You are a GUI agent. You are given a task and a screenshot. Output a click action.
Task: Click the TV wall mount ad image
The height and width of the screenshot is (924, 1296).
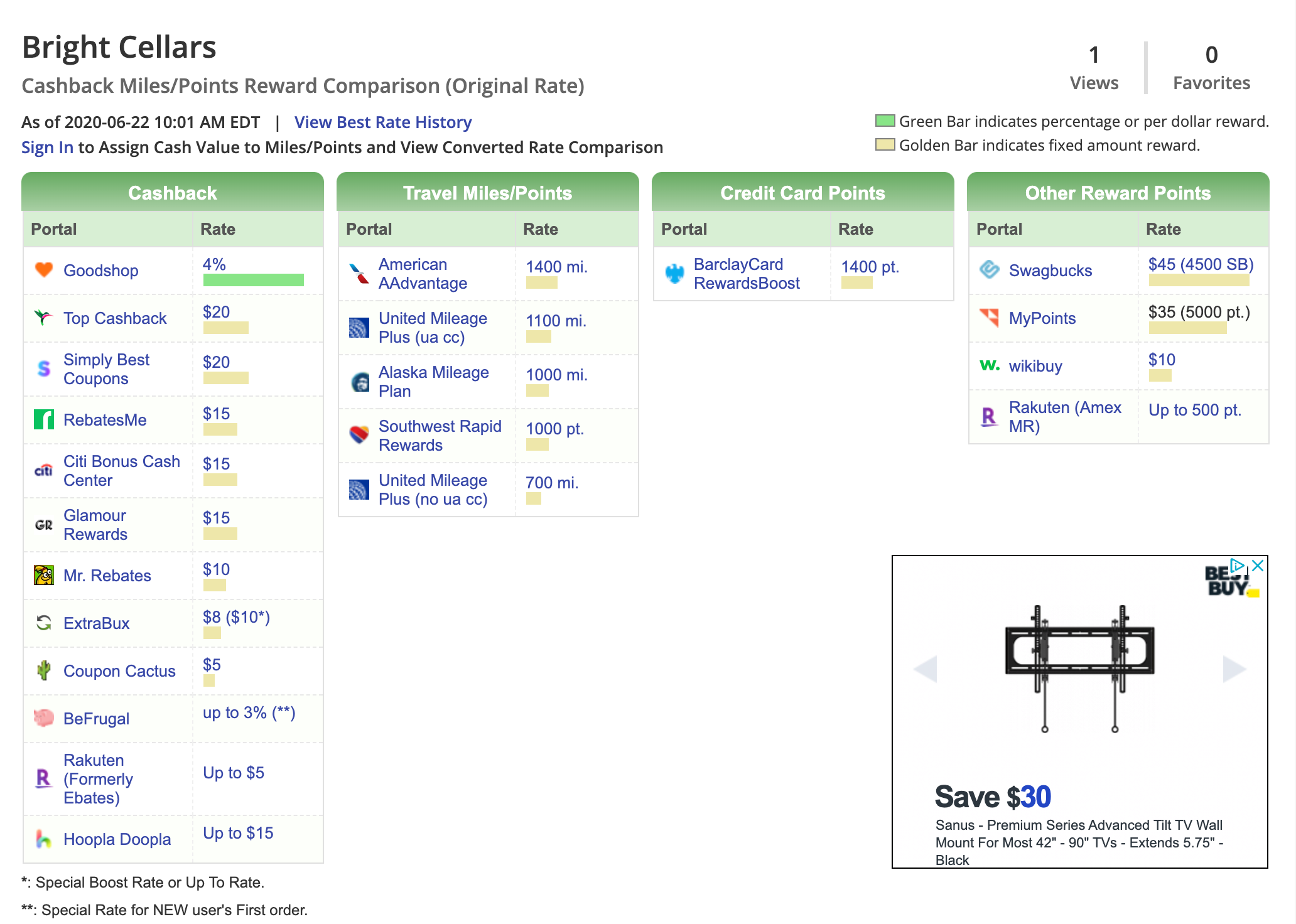pyautogui.click(x=1080, y=669)
